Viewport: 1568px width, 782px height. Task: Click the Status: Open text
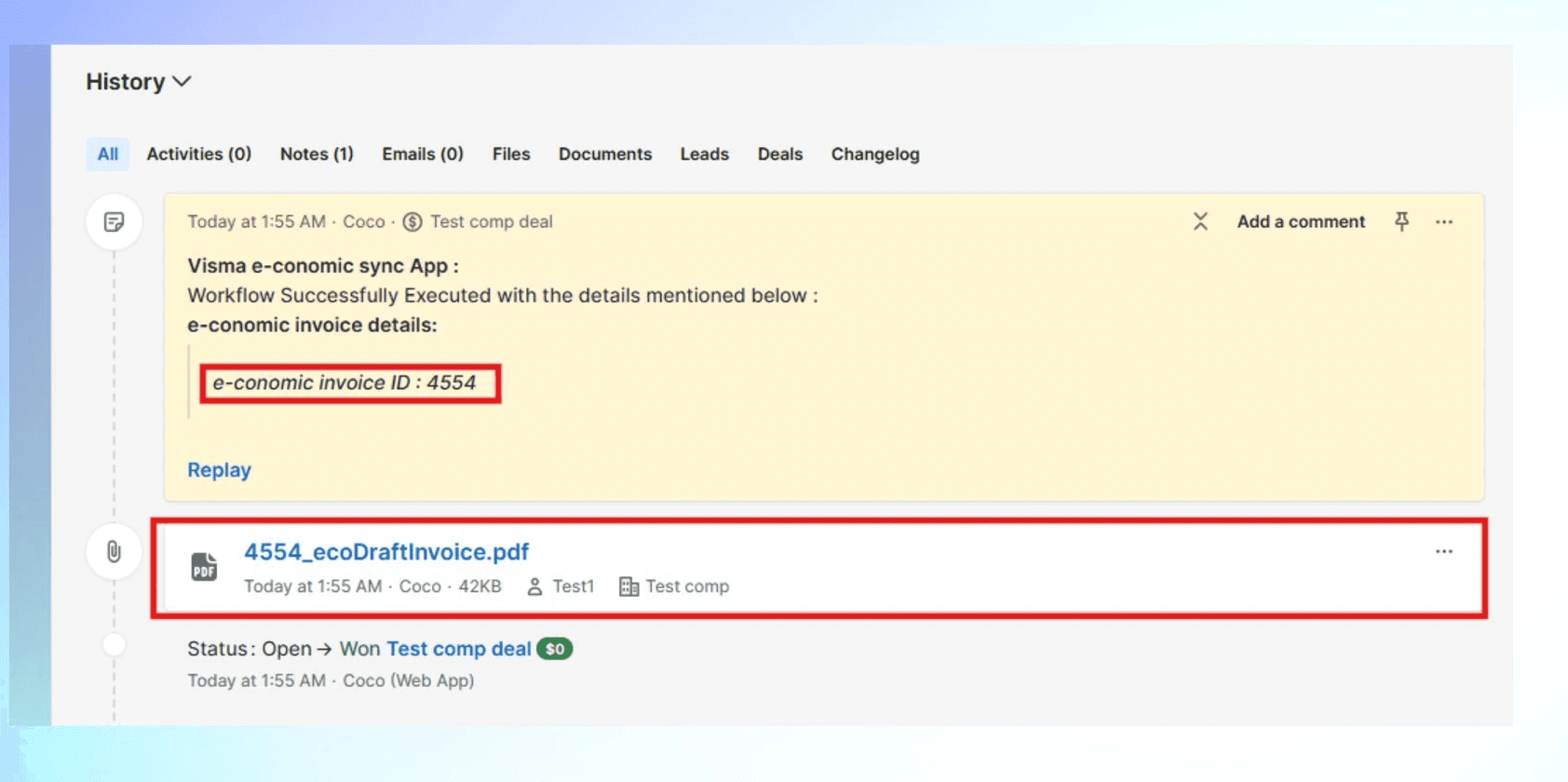coord(250,649)
